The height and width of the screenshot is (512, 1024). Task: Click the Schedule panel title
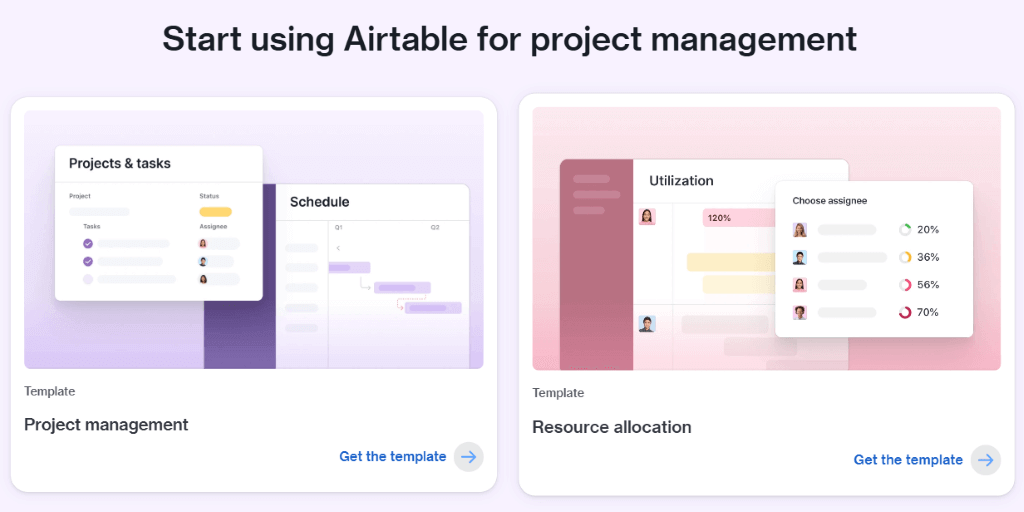[x=319, y=202]
